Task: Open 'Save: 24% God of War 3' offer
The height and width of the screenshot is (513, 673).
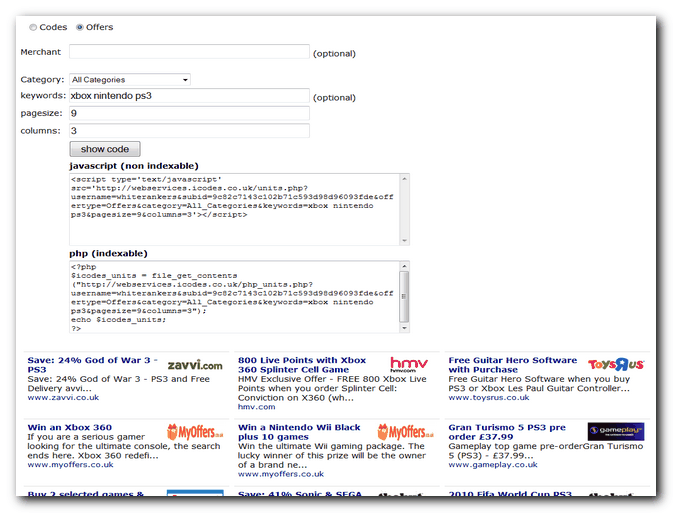Action: point(92,365)
